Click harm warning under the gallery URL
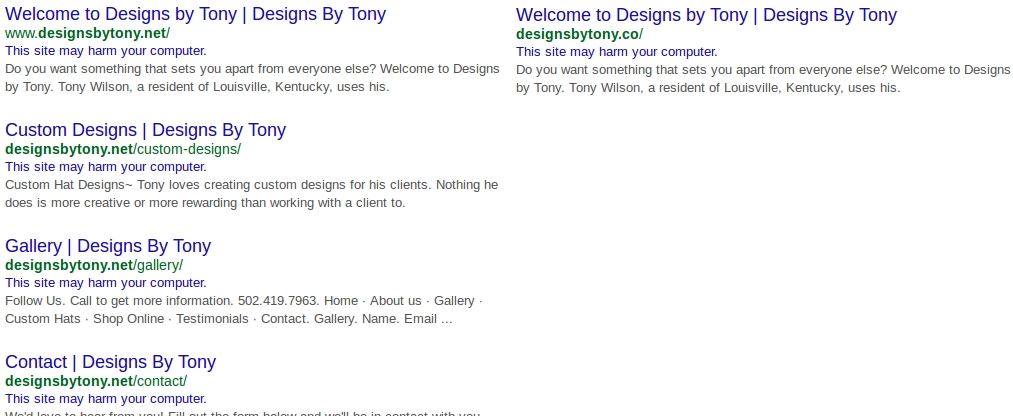1013x416 pixels. [106, 283]
